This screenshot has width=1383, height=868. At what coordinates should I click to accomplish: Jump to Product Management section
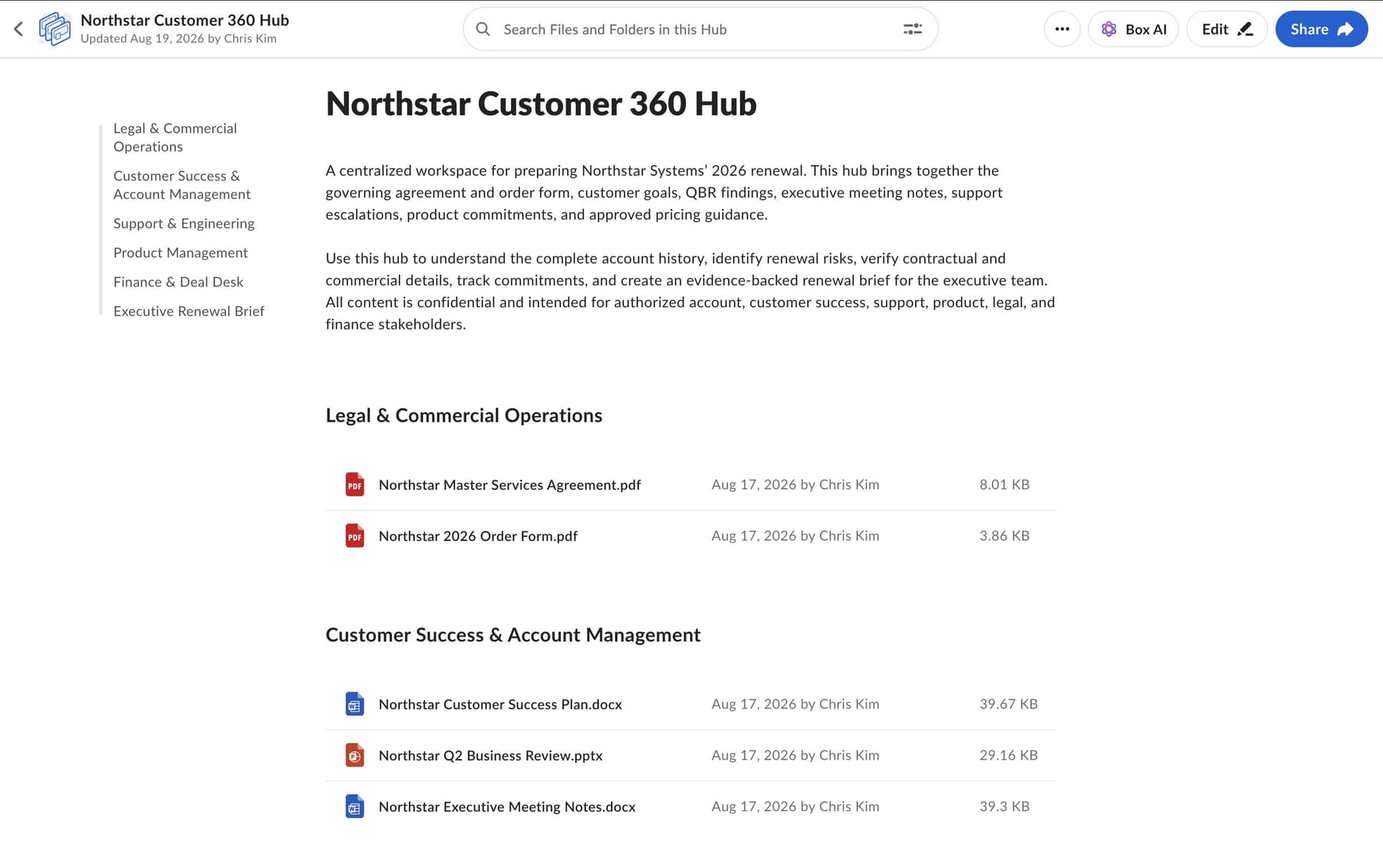pos(181,253)
